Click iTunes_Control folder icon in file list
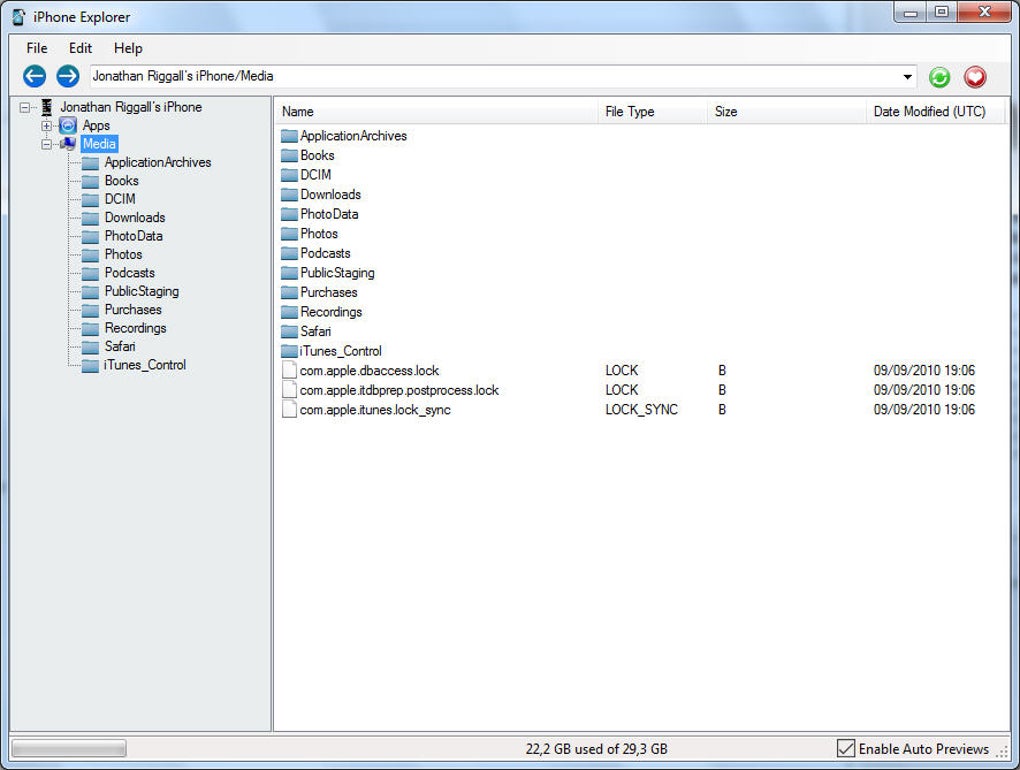 point(289,351)
